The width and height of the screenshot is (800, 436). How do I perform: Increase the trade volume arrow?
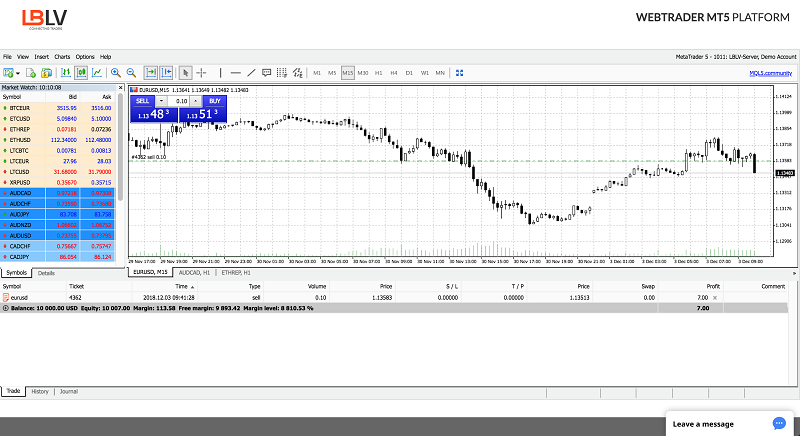(x=195, y=101)
